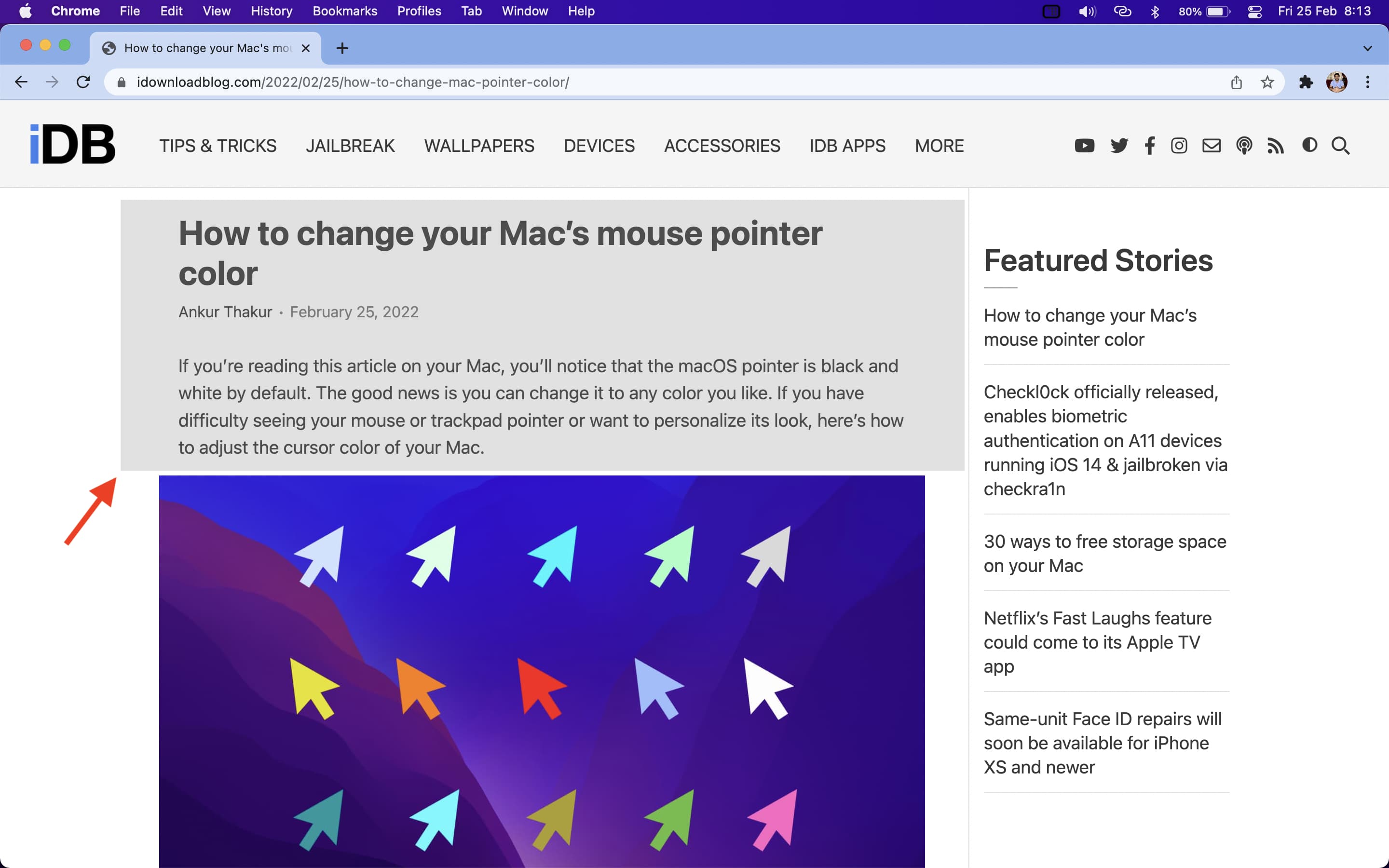Open the Edit menu
The width and height of the screenshot is (1389, 868).
171,11
